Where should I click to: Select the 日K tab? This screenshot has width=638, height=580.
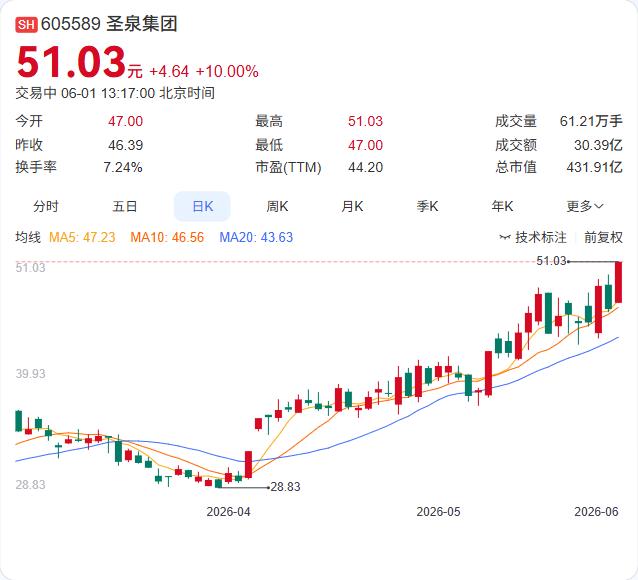[x=202, y=206]
